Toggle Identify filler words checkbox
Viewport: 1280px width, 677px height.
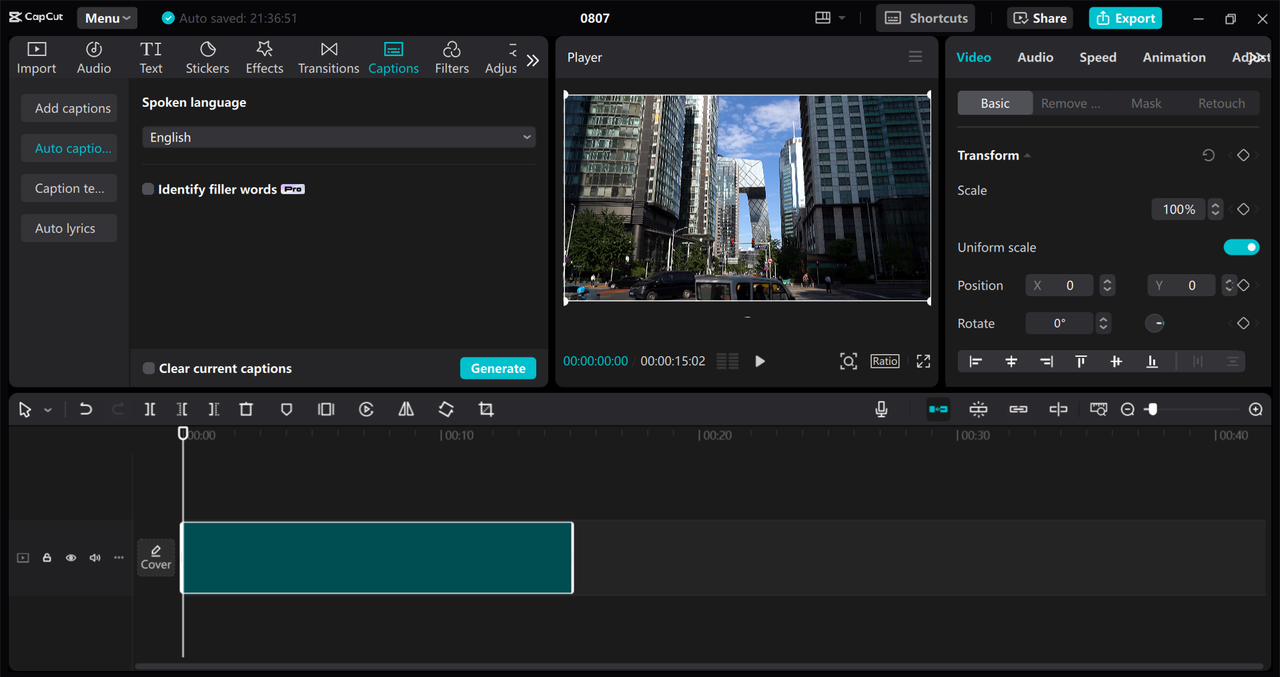pos(148,189)
